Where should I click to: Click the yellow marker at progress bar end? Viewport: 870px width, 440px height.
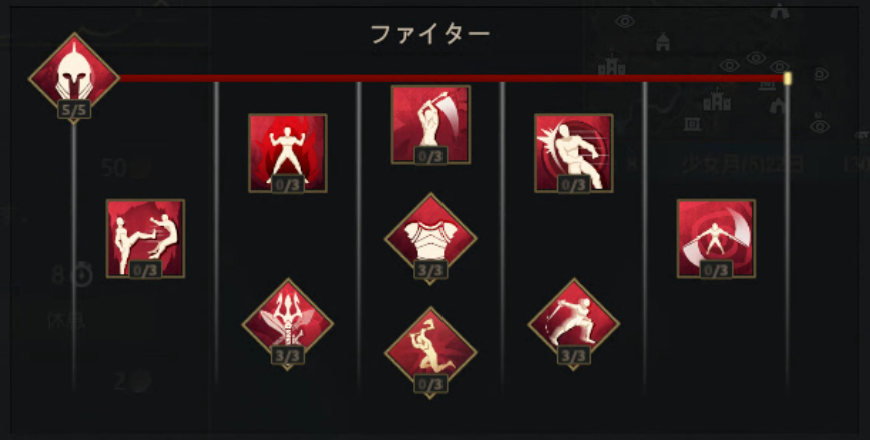click(787, 78)
